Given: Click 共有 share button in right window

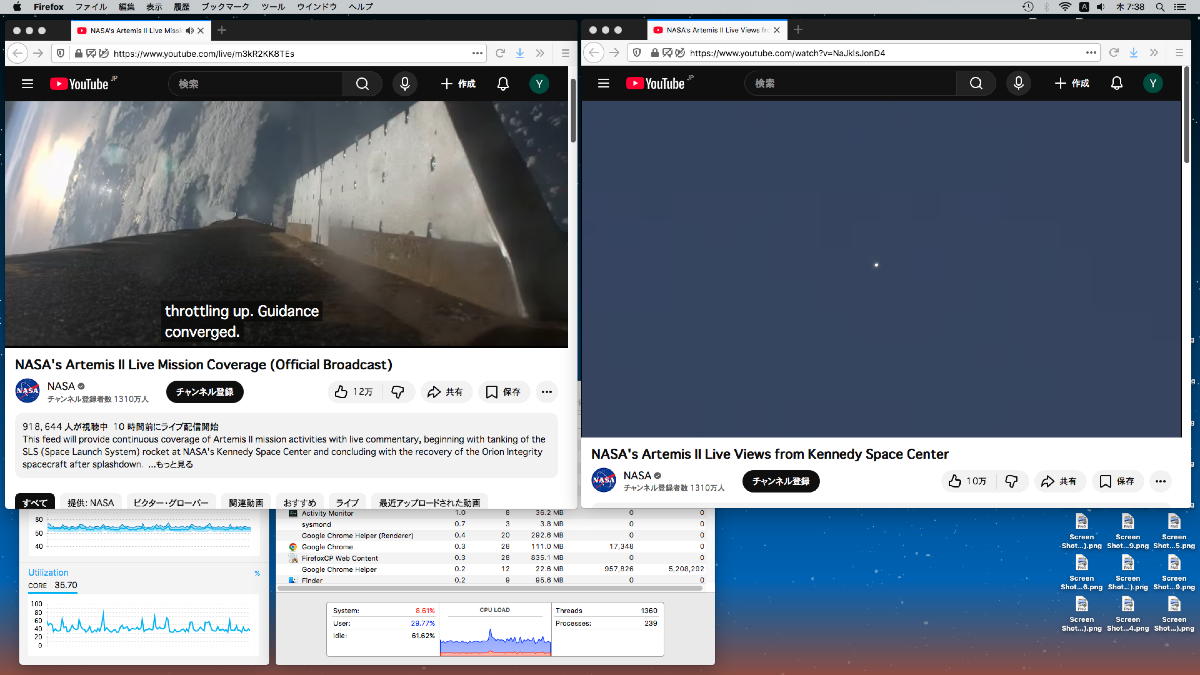Looking at the screenshot, I should pos(1060,481).
